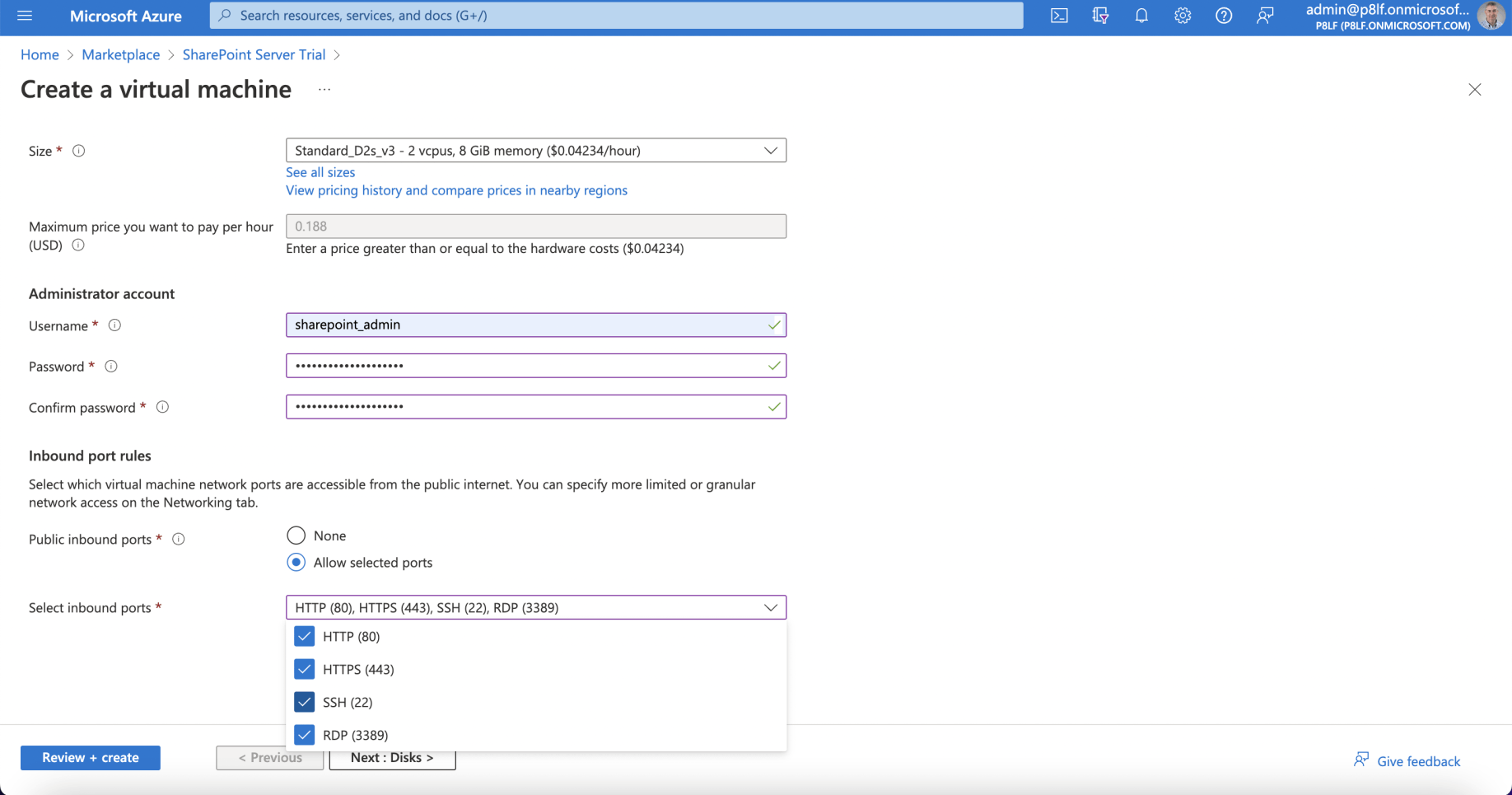Image resolution: width=1512 pixels, height=795 pixels.
Task: Collapse the Select inbound ports dropdown
Action: [x=770, y=608]
